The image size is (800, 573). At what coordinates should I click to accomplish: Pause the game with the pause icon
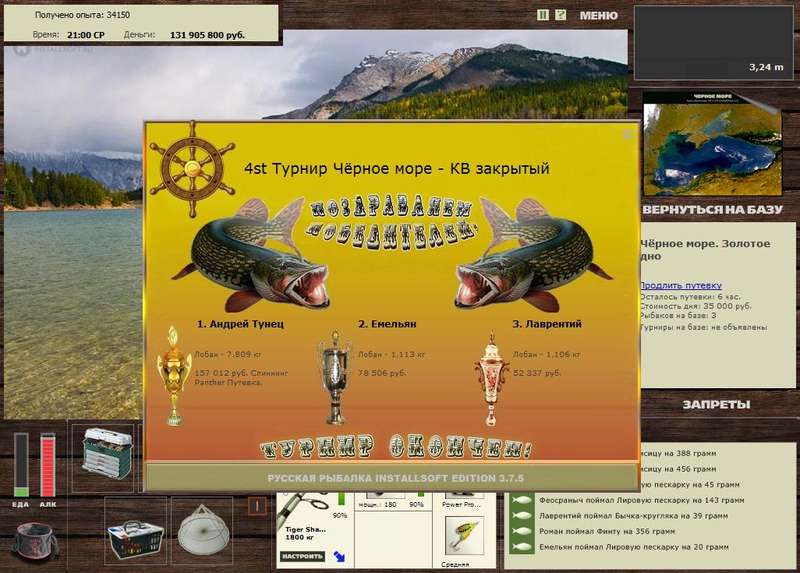542,15
